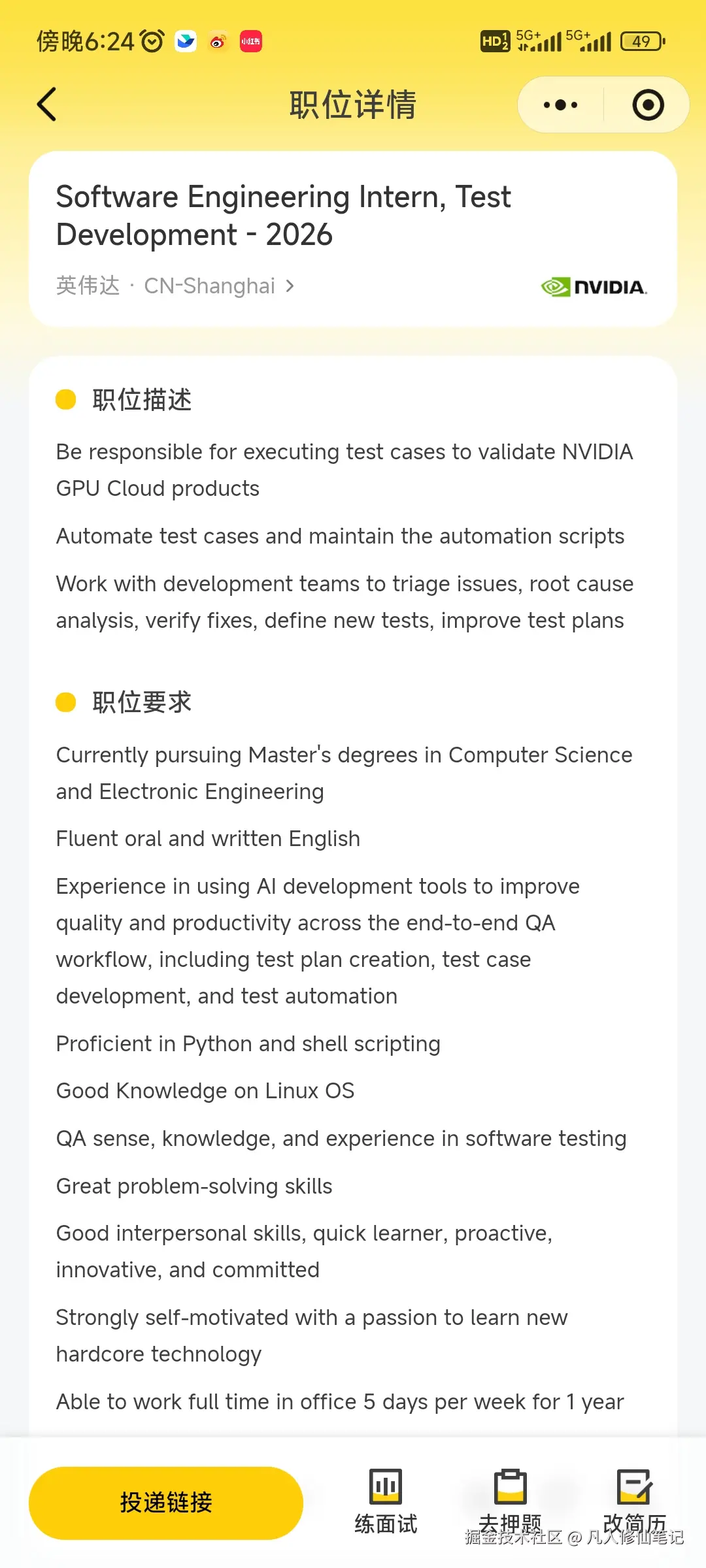Image resolution: width=706 pixels, height=1568 pixels.
Task: Open the 改简历 tab
Action: pos(634,1522)
